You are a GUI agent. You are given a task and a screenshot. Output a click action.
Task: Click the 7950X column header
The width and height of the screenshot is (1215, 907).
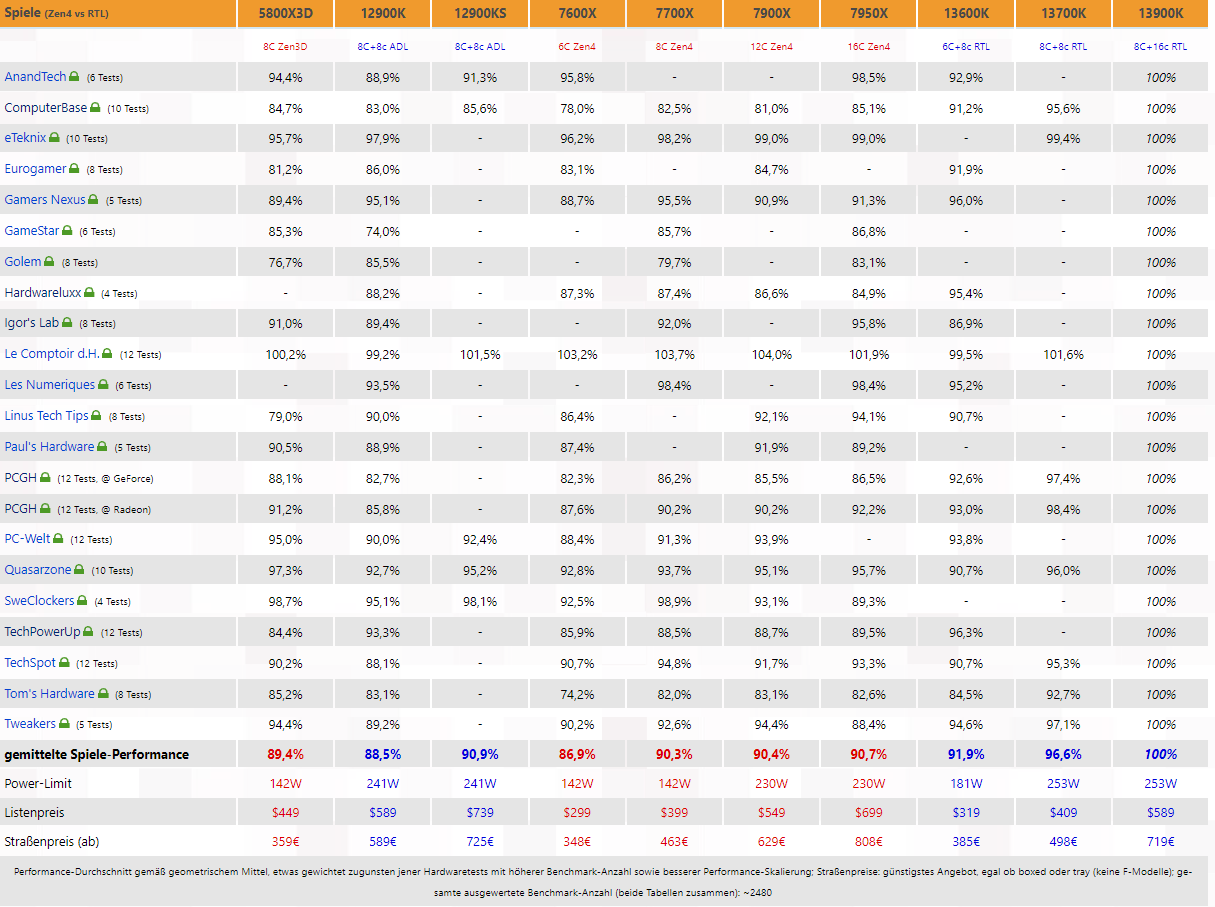point(868,13)
